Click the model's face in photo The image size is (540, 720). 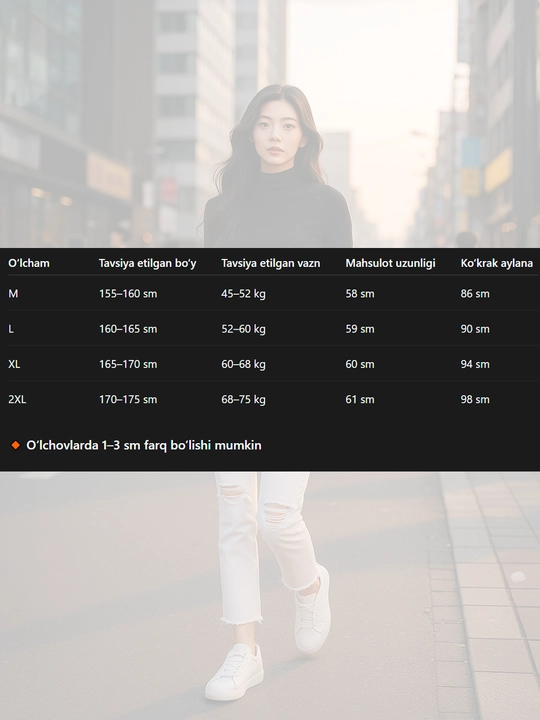pyautogui.click(x=276, y=133)
